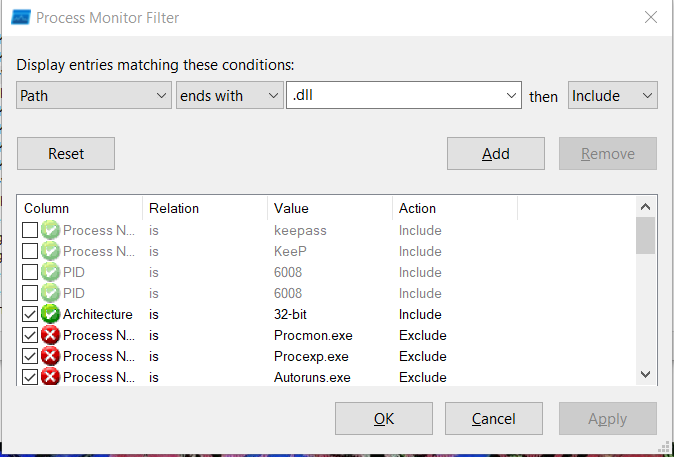The height and width of the screenshot is (457, 674).
Task: Click red exclude icon on Procexp.exe row
Action: [51, 356]
